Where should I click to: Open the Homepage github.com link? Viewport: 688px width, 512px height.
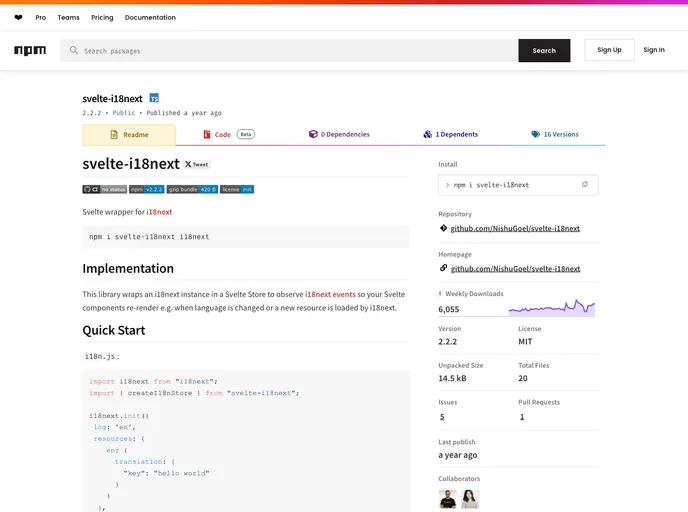[x=515, y=269]
